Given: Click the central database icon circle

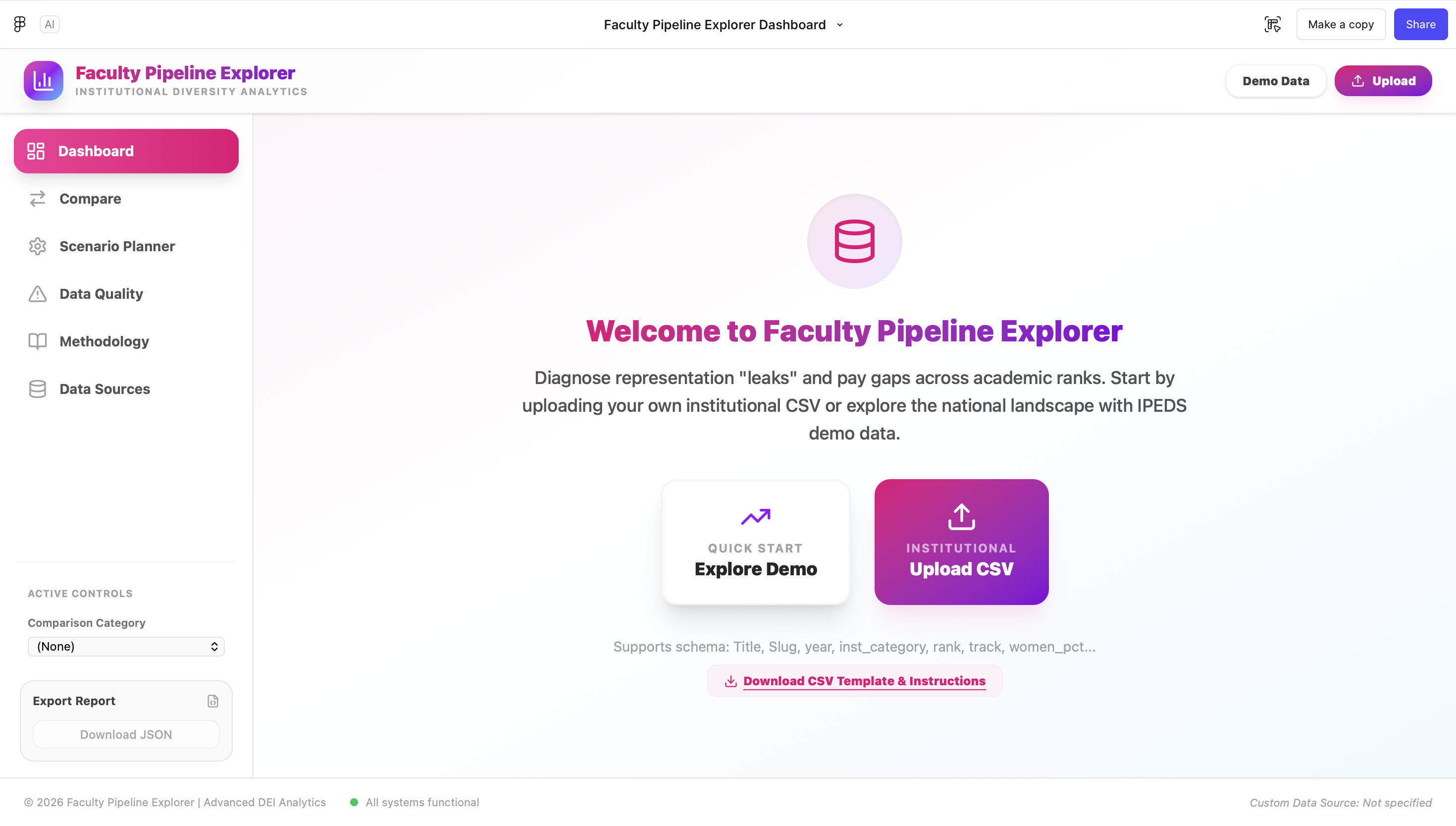Looking at the screenshot, I should click(x=854, y=242).
